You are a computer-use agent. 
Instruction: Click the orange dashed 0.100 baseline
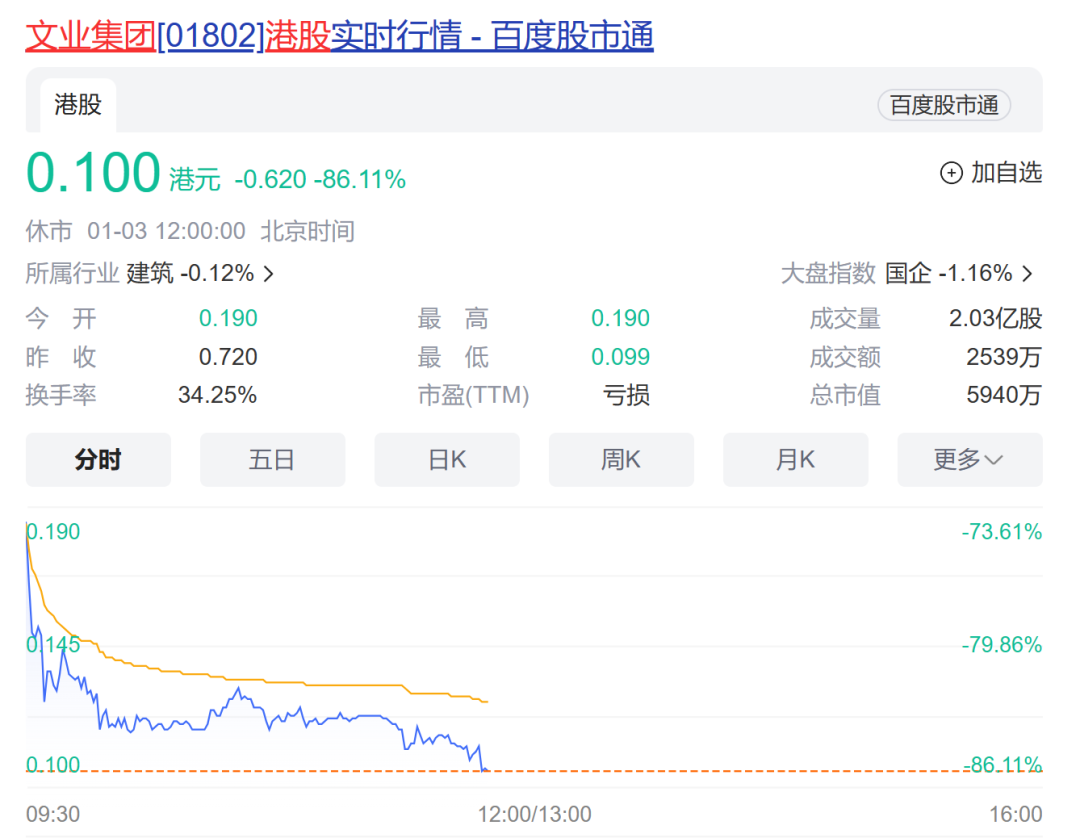pyautogui.click(x=700, y=771)
